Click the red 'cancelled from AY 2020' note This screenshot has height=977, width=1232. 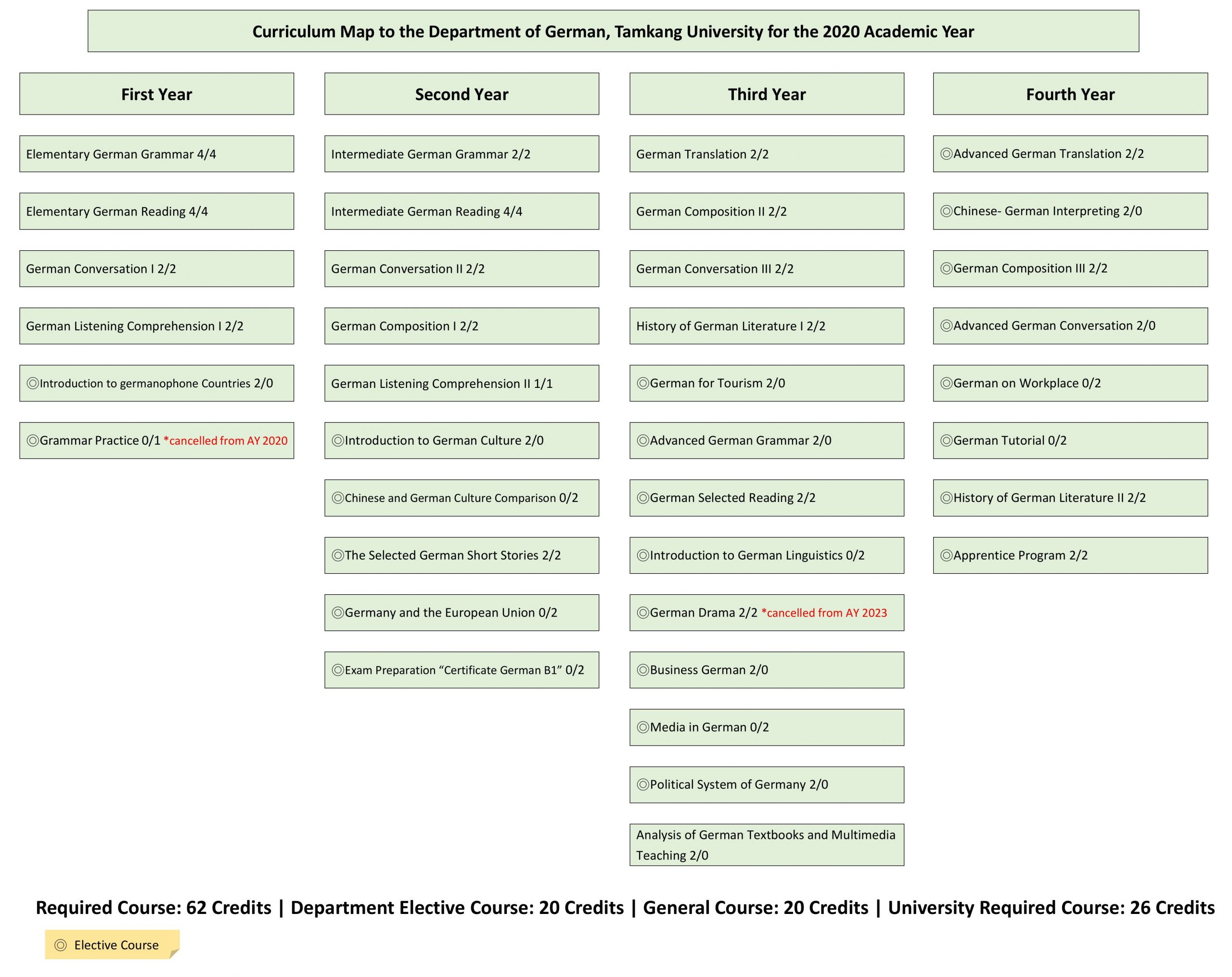226,440
